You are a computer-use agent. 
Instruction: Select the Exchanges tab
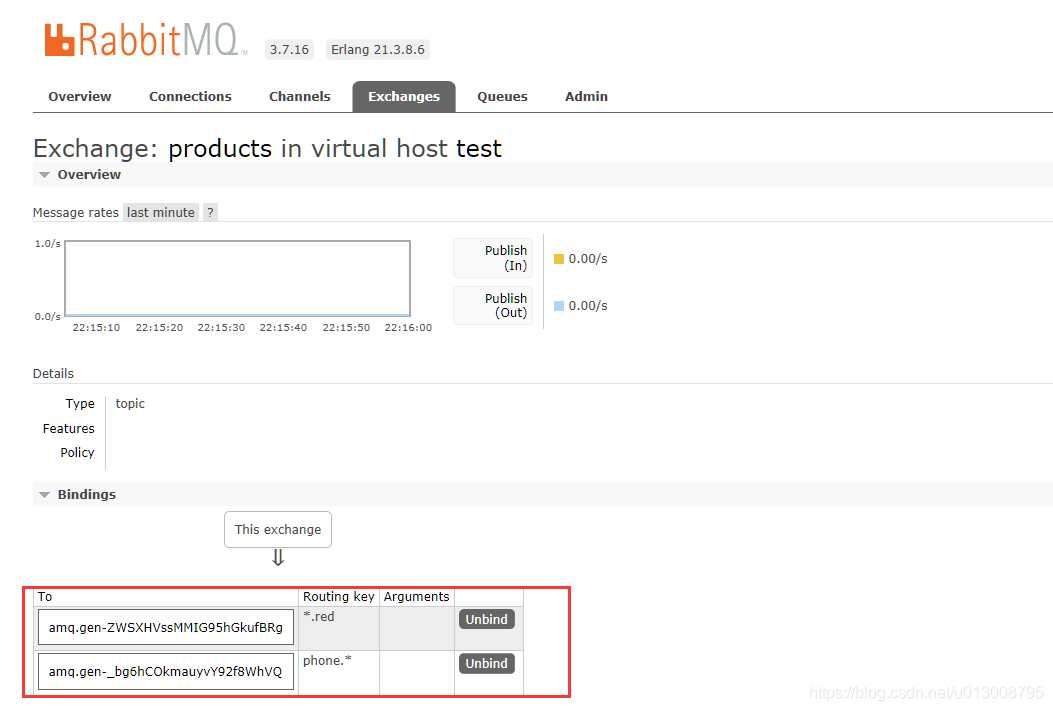(x=404, y=97)
